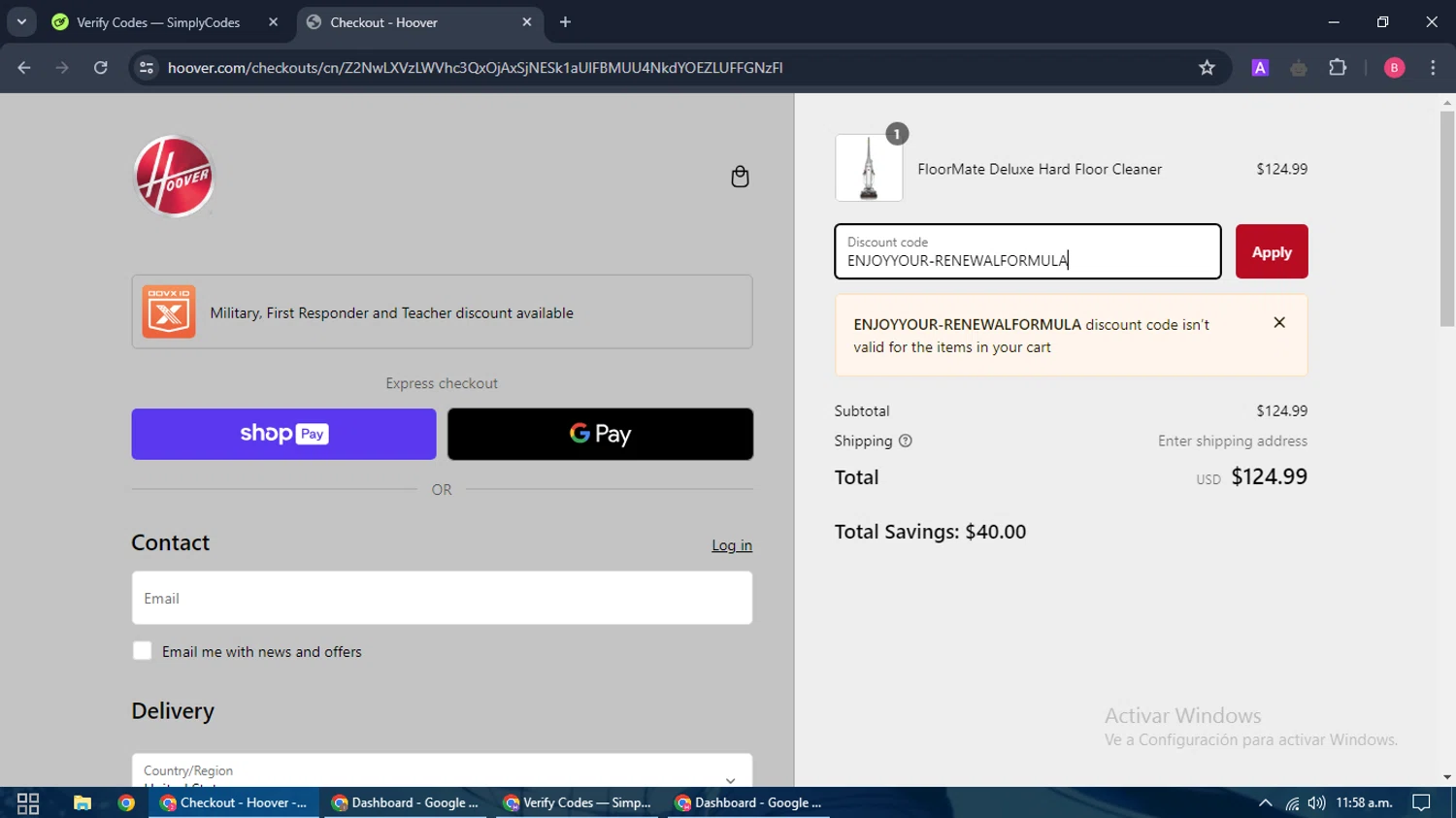Apply the discount code
The image size is (1456, 818).
(1272, 251)
